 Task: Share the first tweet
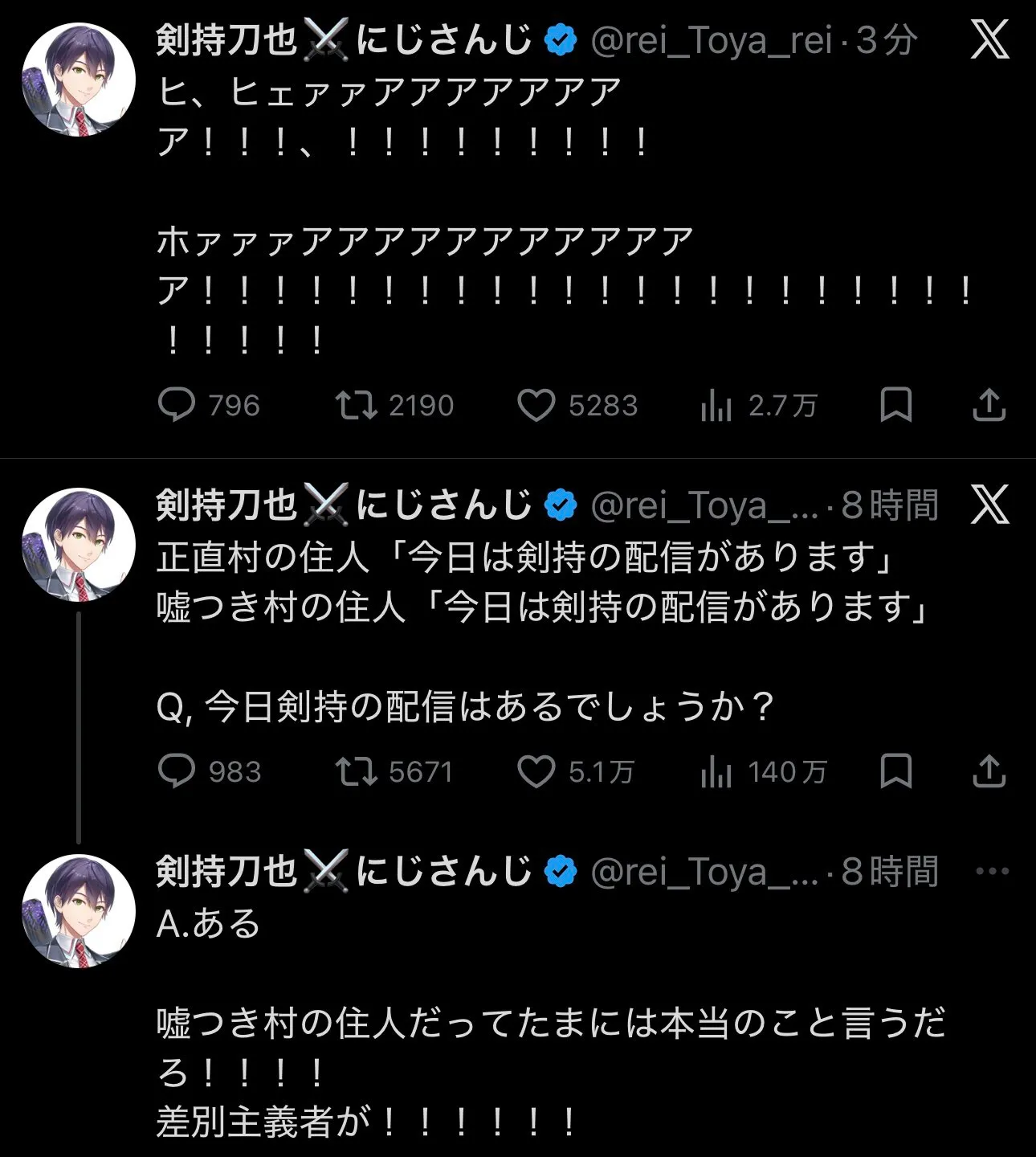coord(989,405)
